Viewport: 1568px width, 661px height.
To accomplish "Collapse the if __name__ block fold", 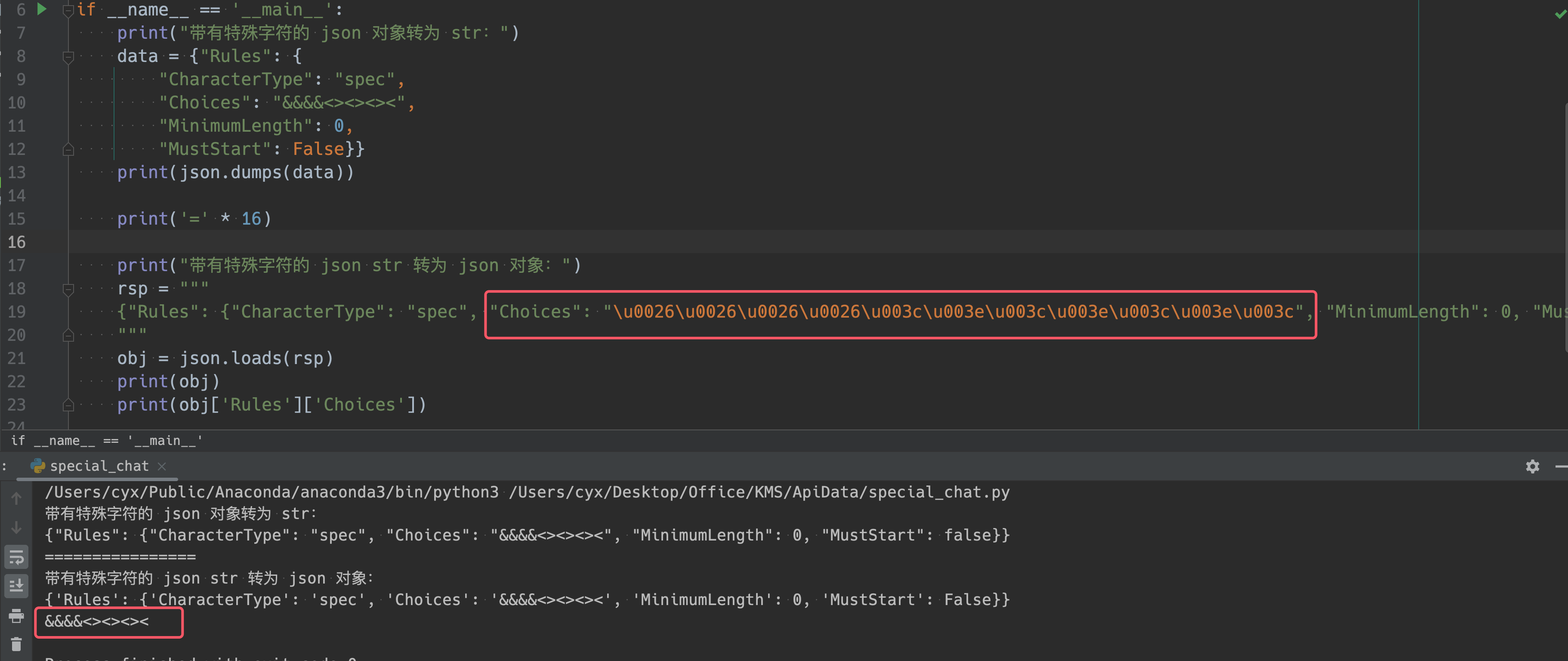I will pyautogui.click(x=68, y=10).
